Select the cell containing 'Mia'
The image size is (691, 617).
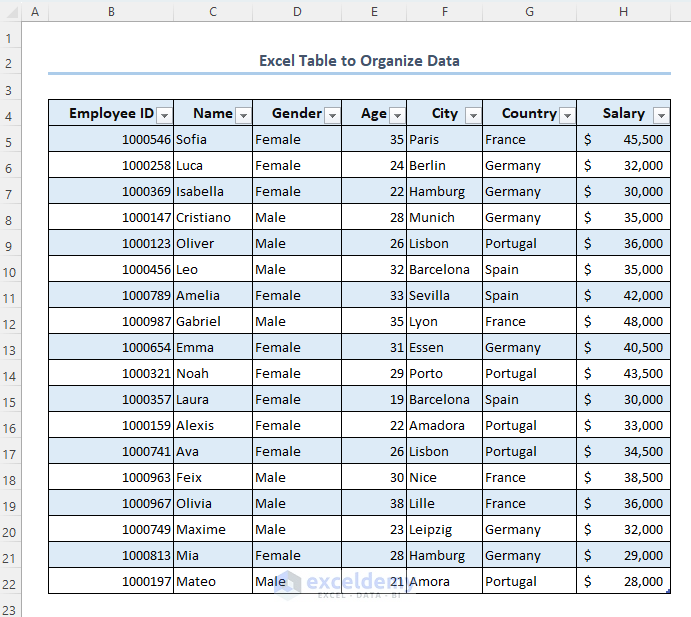tap(213, 555)
